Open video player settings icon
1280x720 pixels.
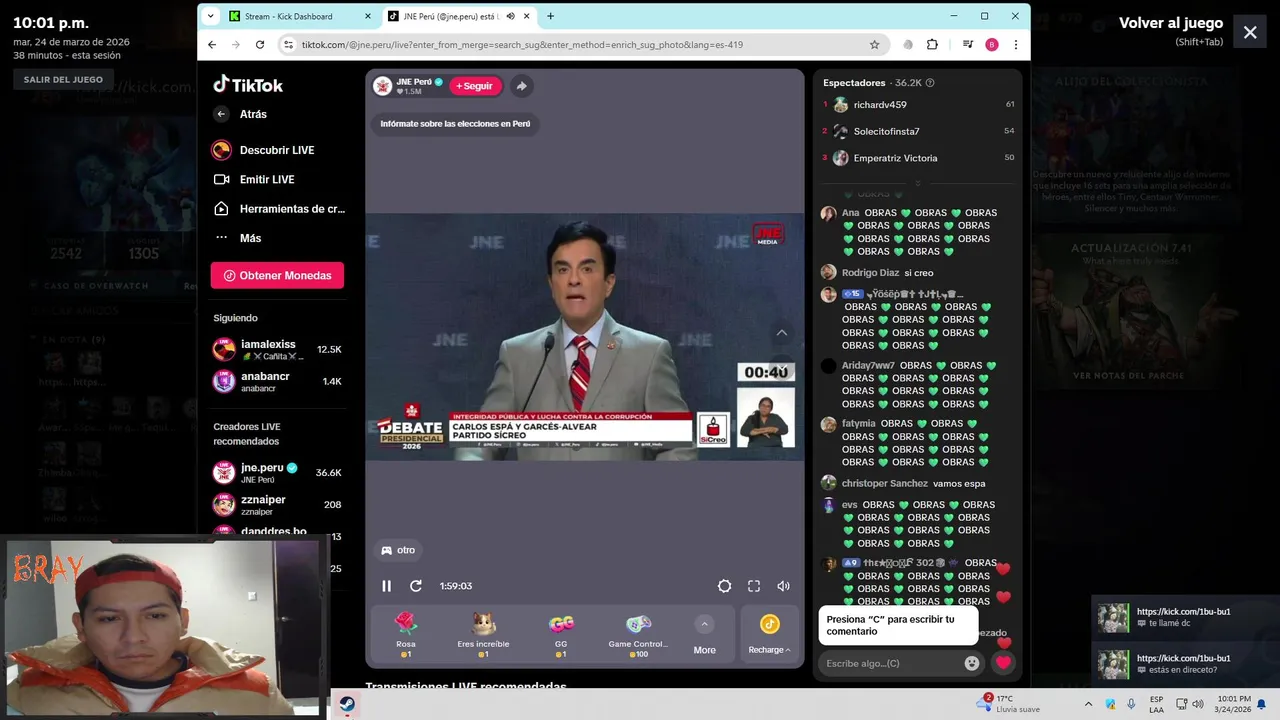tap(725, 586)
